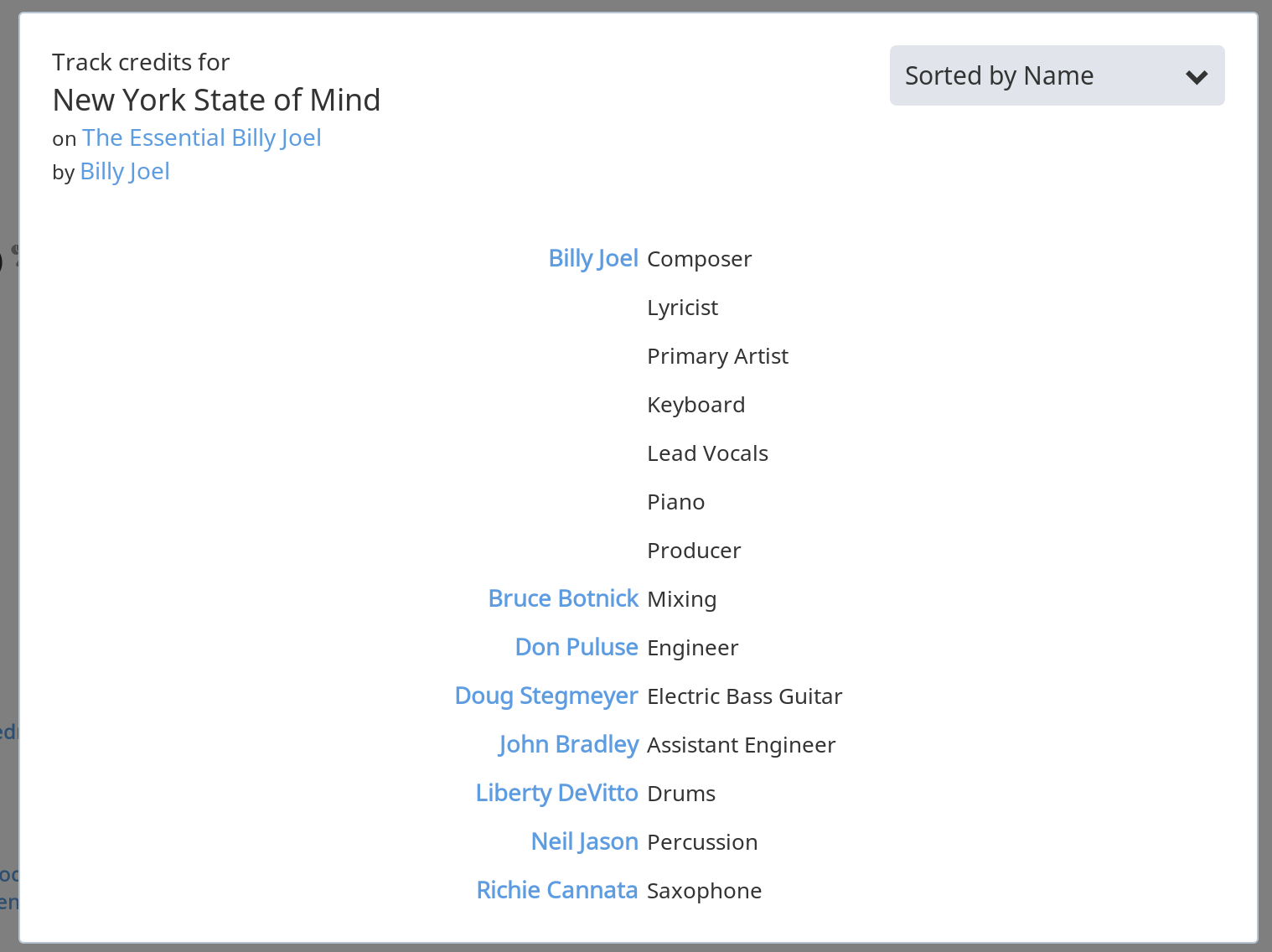The image size is (1272, 952).
Task: Click the Lead Vocals role text
Action: pos(708,453)
